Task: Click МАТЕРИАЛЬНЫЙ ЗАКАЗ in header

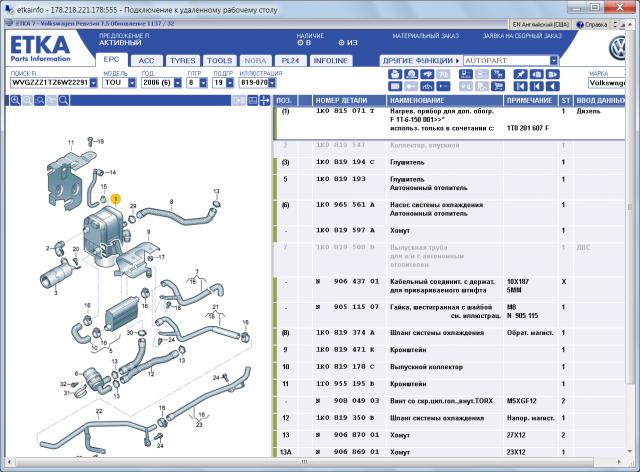Action: point(426,36)
